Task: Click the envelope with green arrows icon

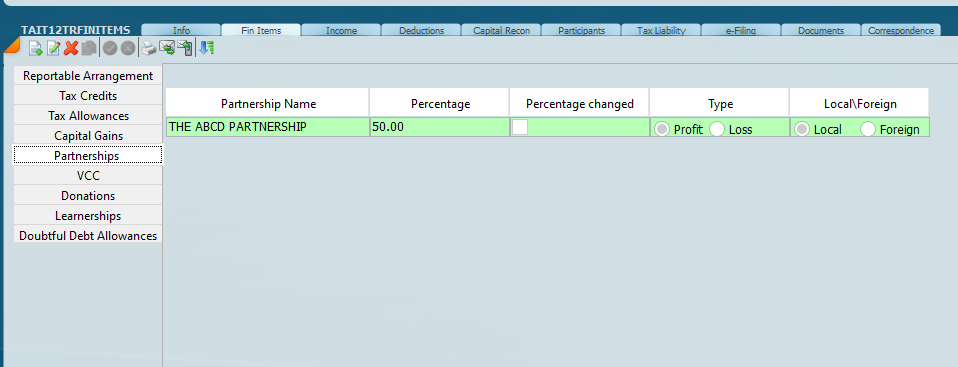Action: (166, 48)
